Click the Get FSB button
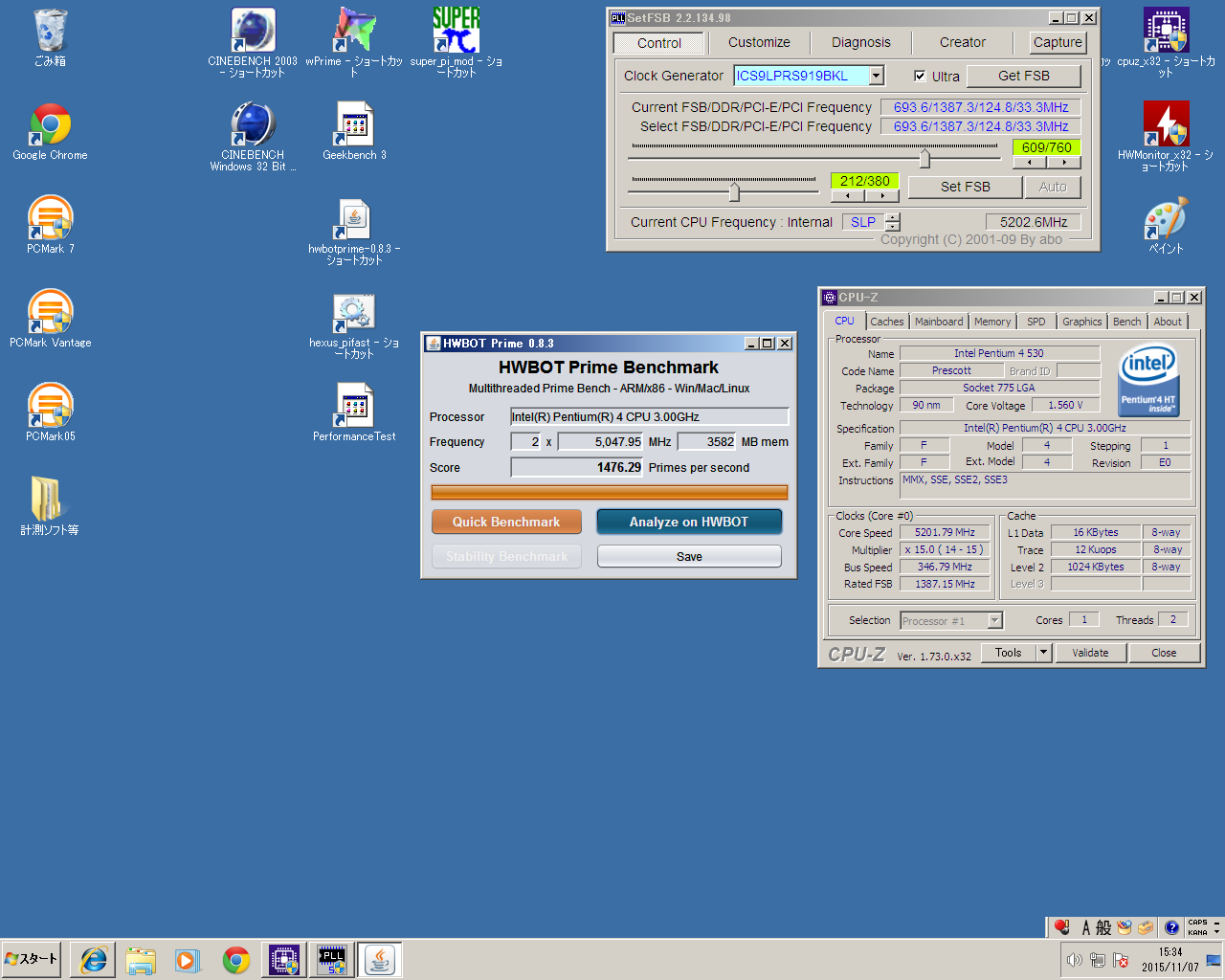Image resolution: width=1225 pixels, height=980 pixels. click(x=1024, y=76)
